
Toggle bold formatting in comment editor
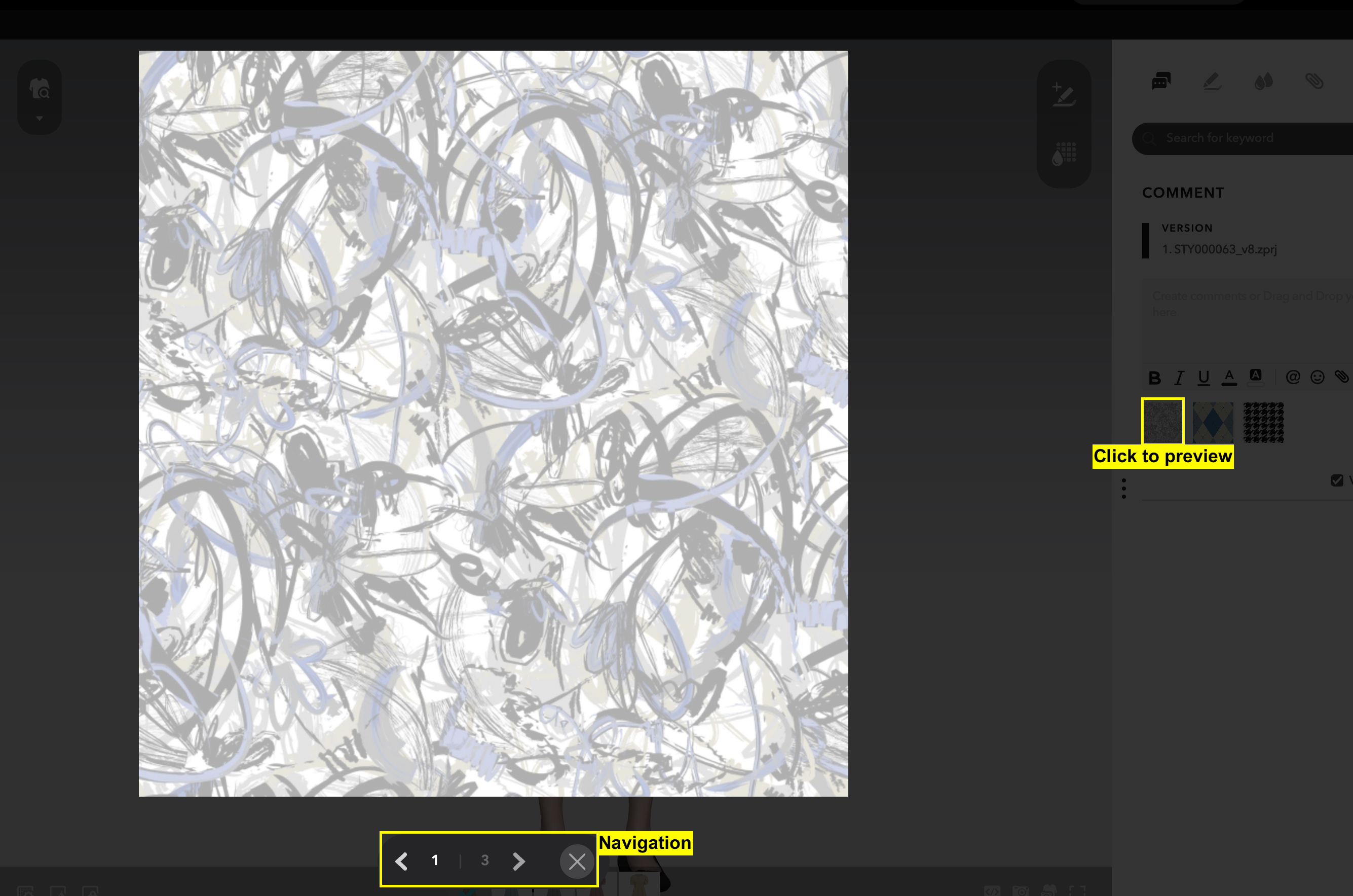tap(1154, 378)
